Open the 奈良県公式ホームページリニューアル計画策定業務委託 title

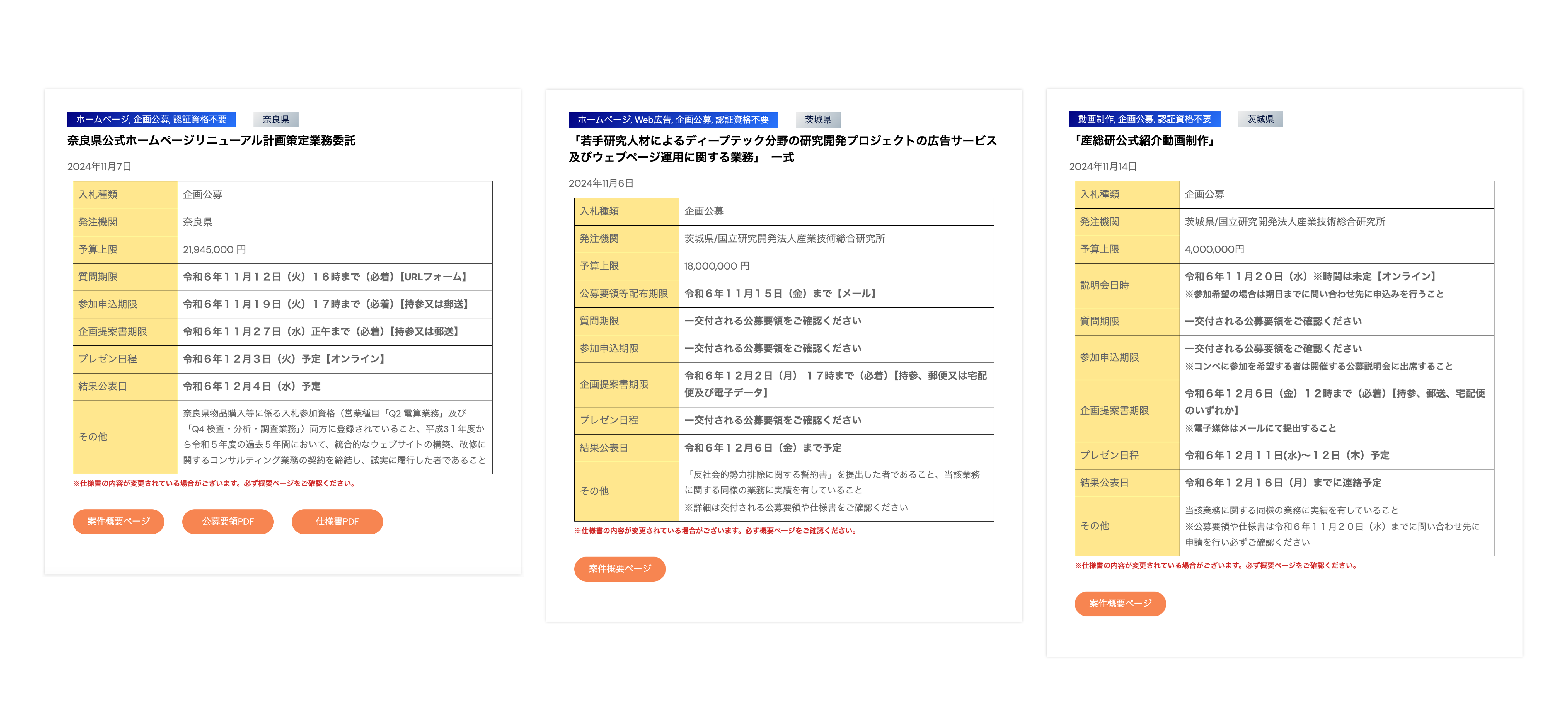pyautogui.click(x=211, y=141)
